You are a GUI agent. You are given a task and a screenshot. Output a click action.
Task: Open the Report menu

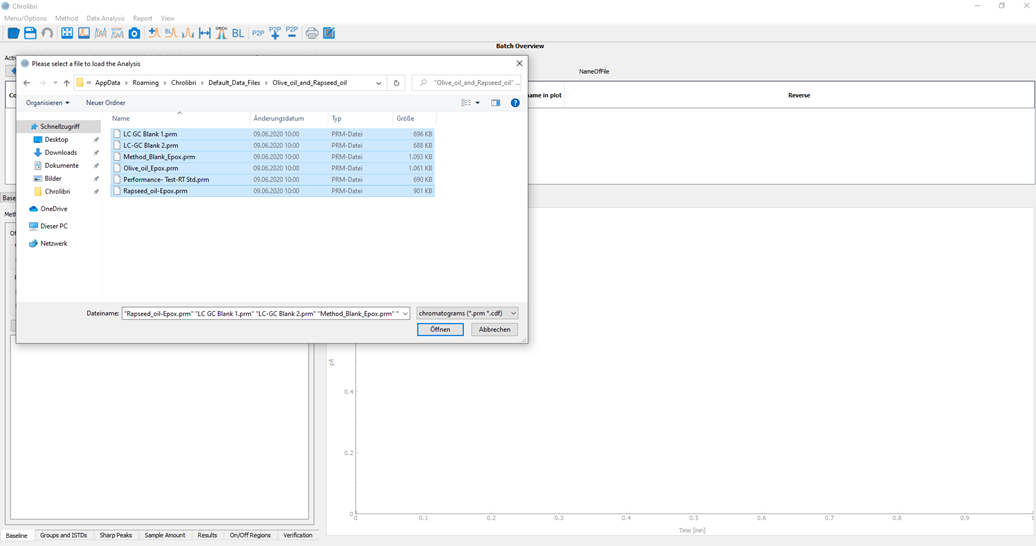click(143, 19)
